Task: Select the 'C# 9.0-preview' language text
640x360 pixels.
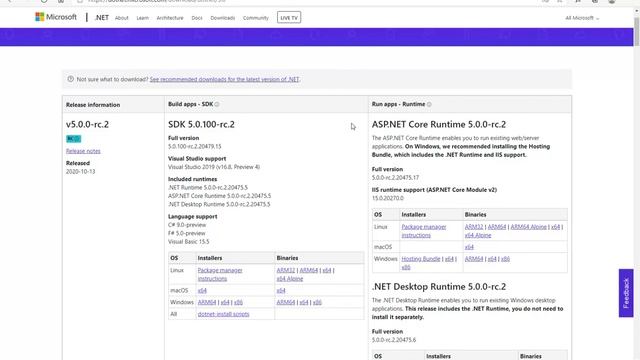Action: coord(187,225)
